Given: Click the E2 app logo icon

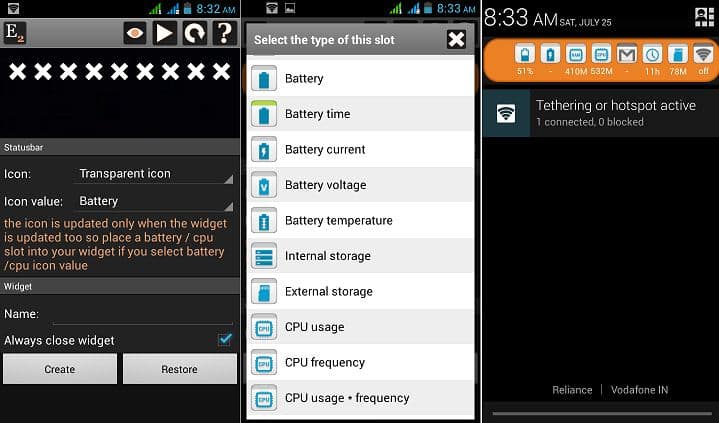Looking at the screenshot, I should point(15,33).
